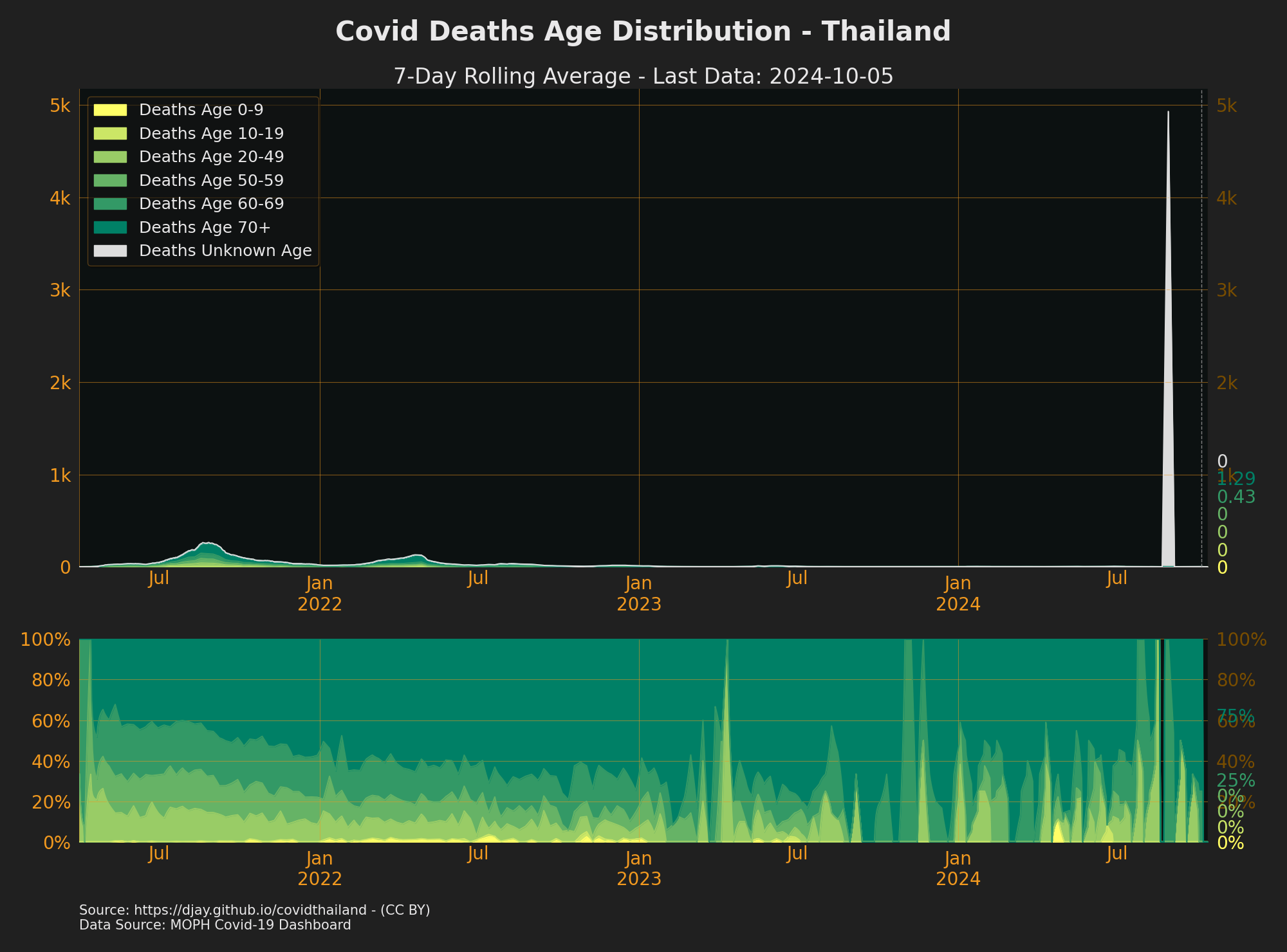Click the '60%' label on the bottom chart's left axis

click(x=50, y=721)
